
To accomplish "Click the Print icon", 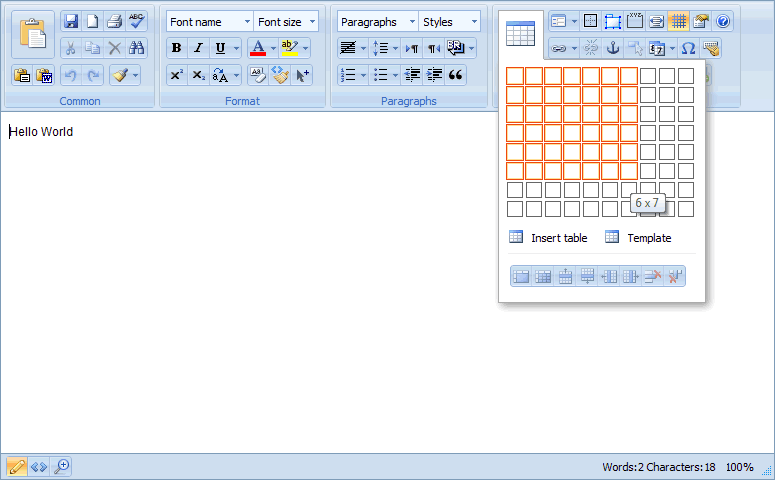I will 114,21.
